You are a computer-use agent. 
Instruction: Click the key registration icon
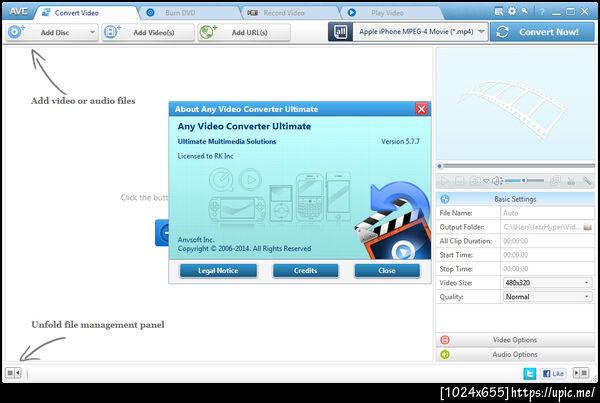coord(525,11)
